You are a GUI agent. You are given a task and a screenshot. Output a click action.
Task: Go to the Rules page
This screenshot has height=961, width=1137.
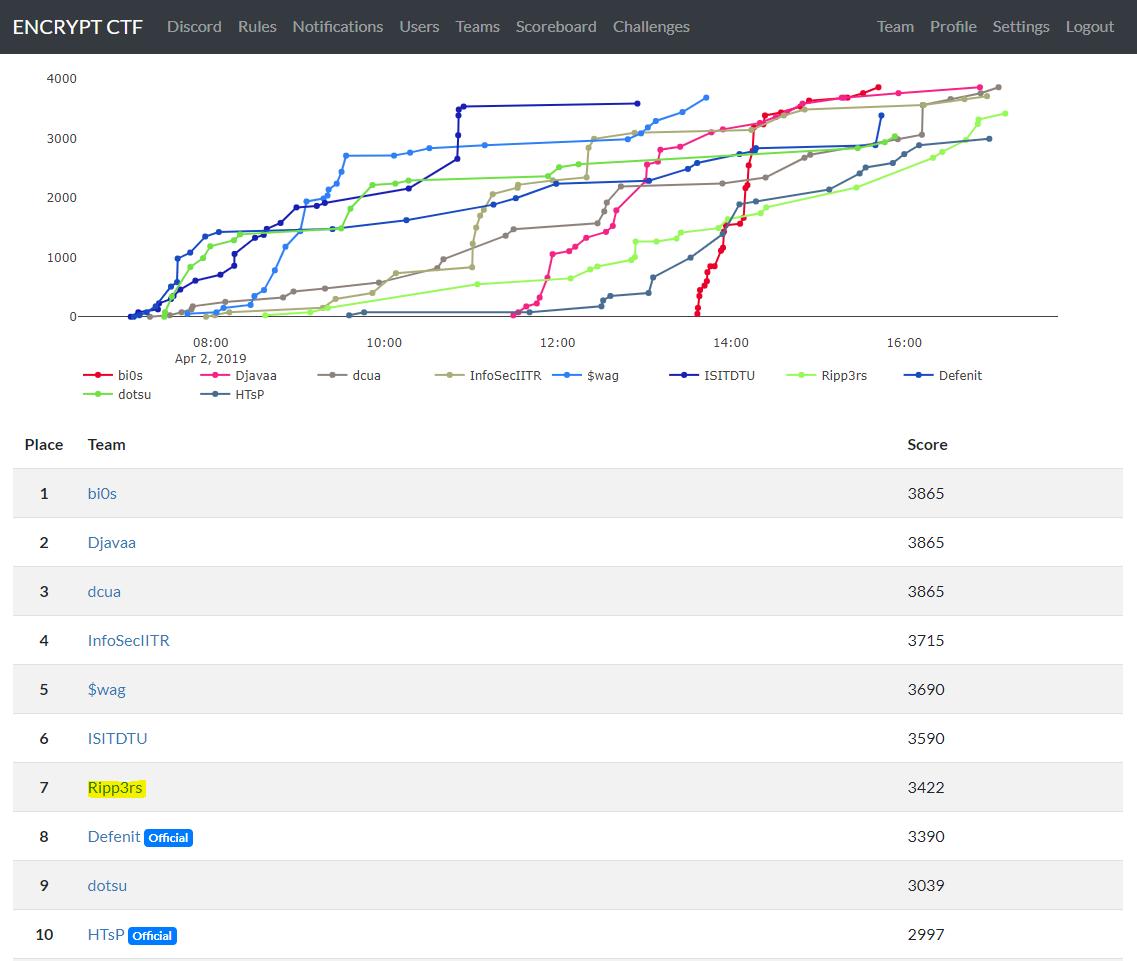click(257, 27)
